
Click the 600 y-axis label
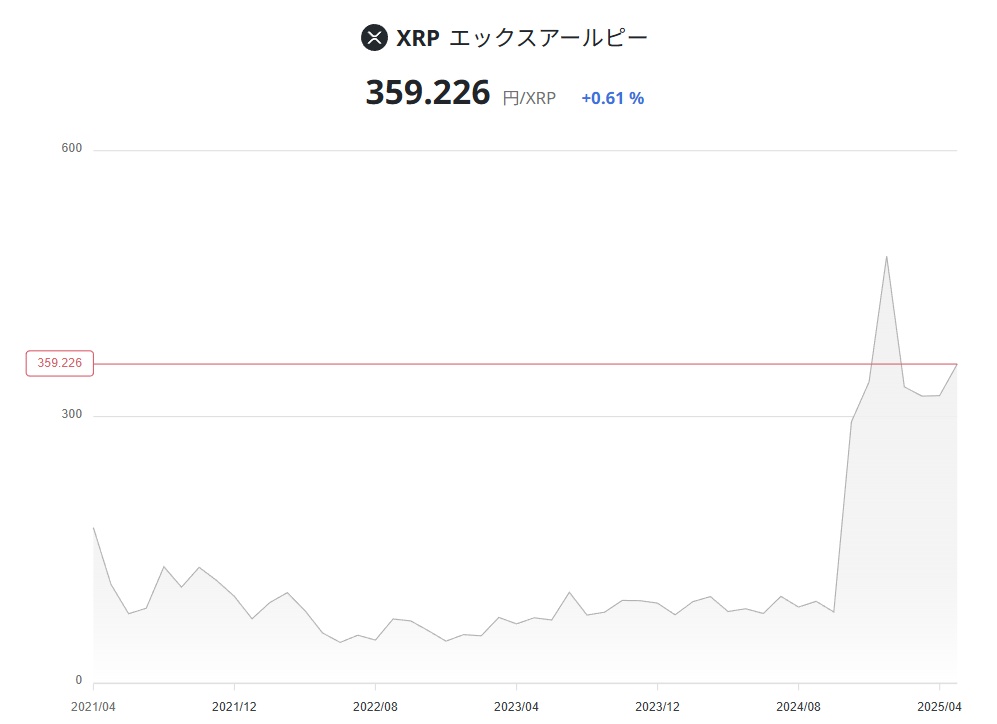tap(72, 148)
